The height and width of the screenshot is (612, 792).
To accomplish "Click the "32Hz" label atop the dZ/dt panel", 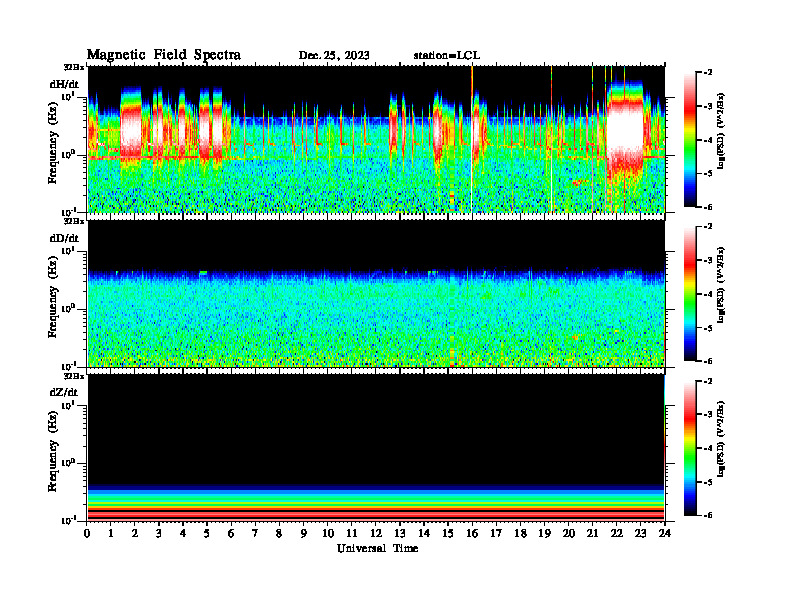I will [74, 376].
